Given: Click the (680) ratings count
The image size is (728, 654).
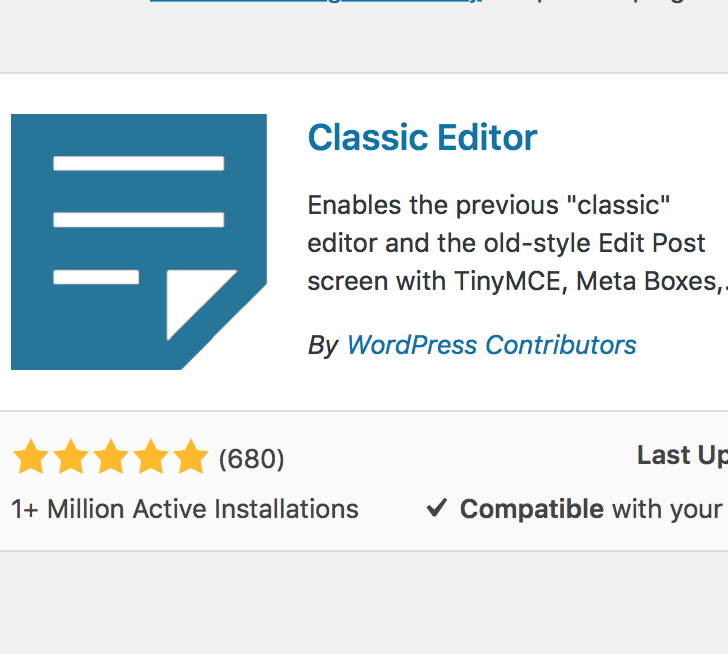Looking at the screenshot, I should [251, 459].
